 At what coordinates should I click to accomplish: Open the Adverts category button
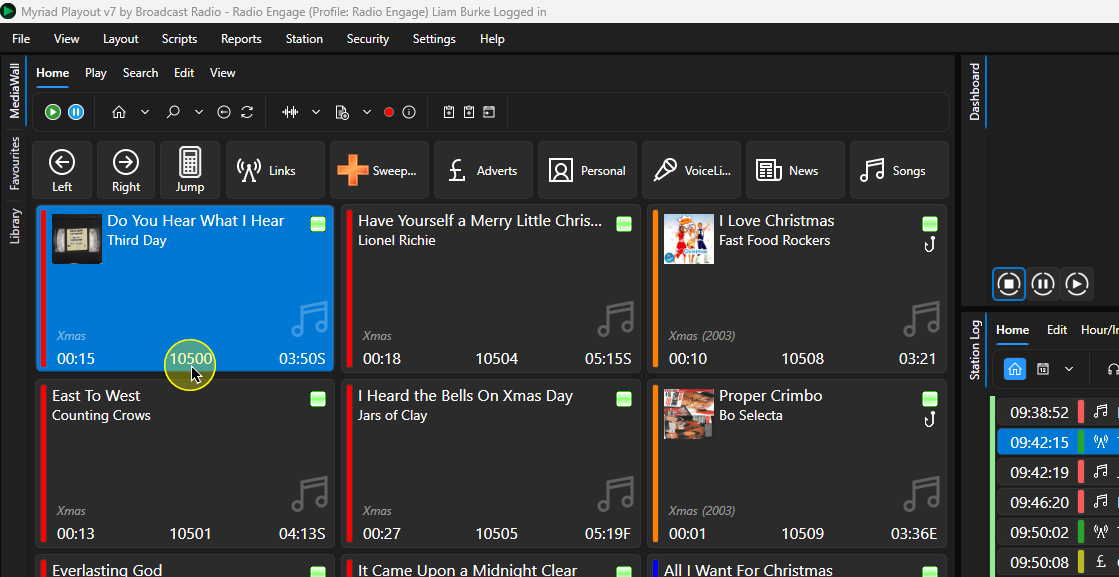pos(483,170)
